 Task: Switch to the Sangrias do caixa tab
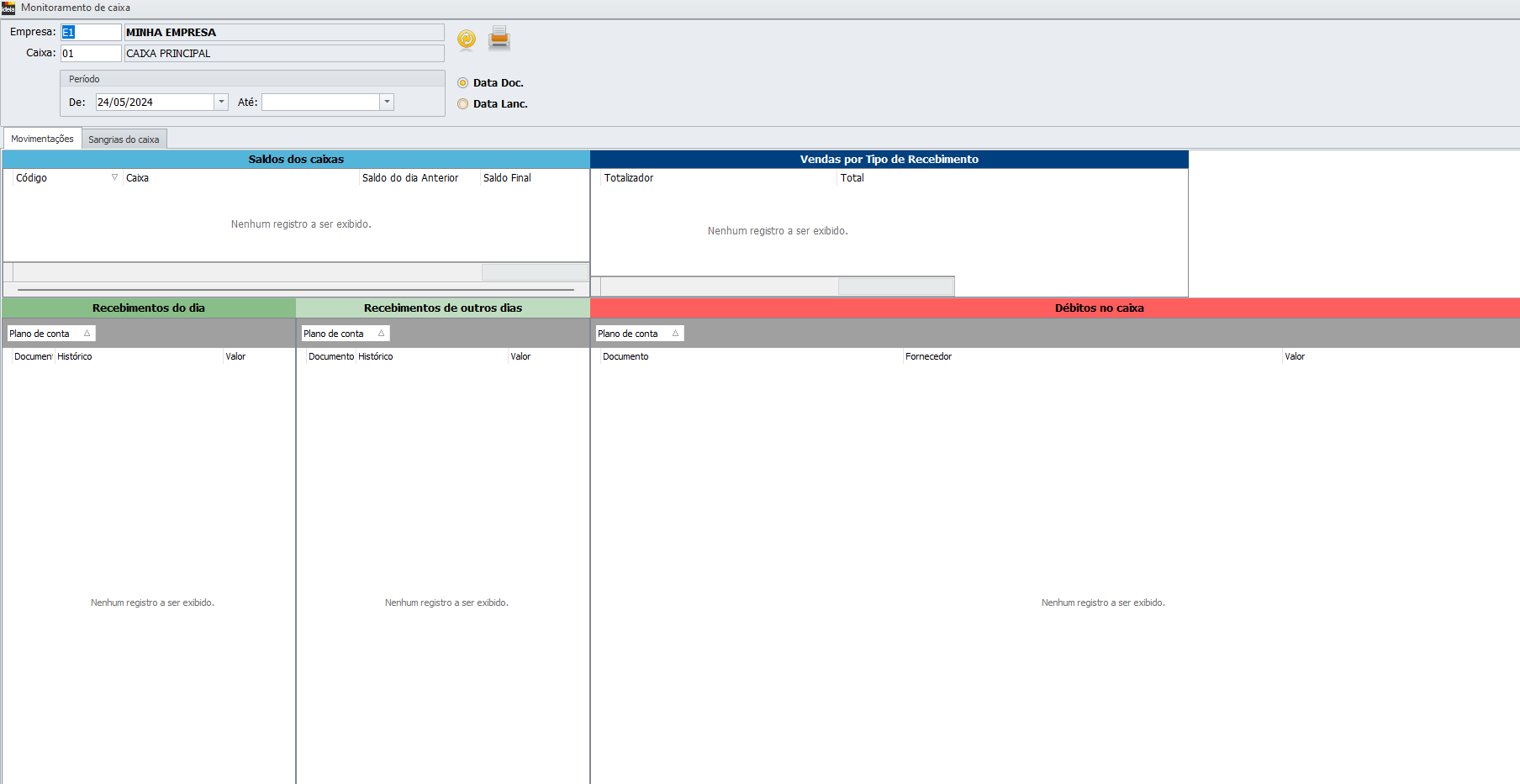124,139
